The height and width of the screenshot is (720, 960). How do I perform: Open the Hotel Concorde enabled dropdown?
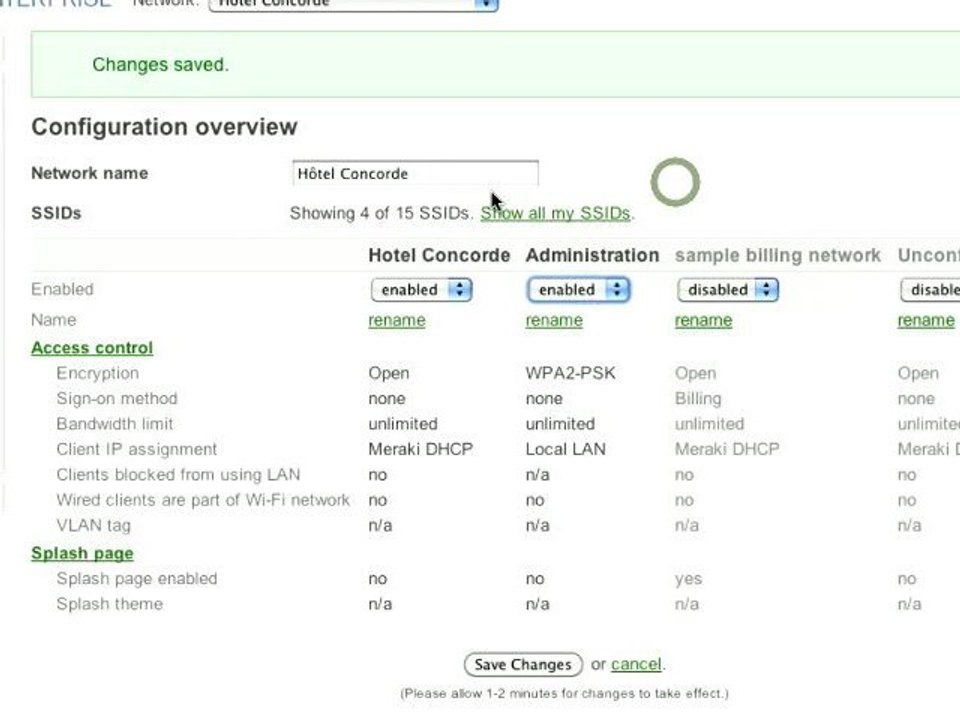click(421, 290)
